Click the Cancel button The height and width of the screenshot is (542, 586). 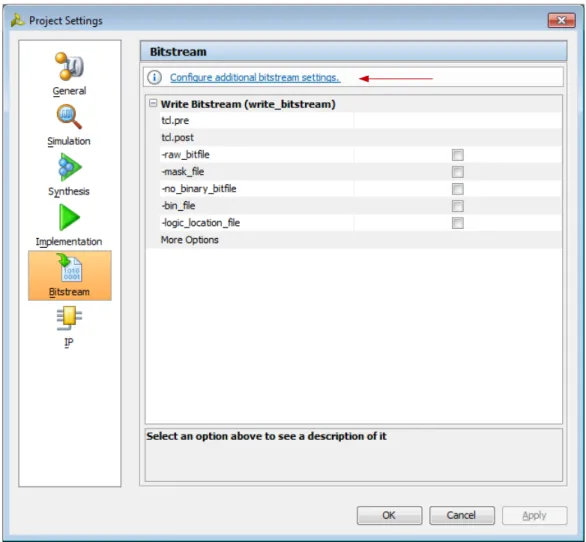(462, 515)
